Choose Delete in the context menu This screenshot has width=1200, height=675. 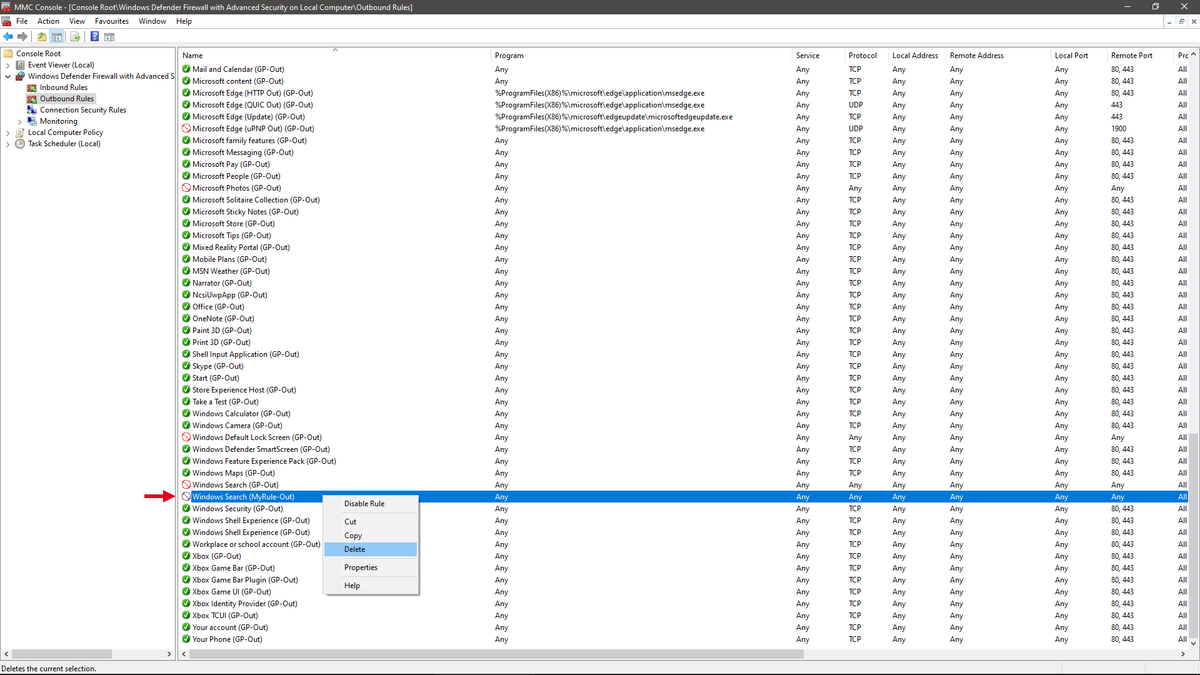[x=370, y=549]
